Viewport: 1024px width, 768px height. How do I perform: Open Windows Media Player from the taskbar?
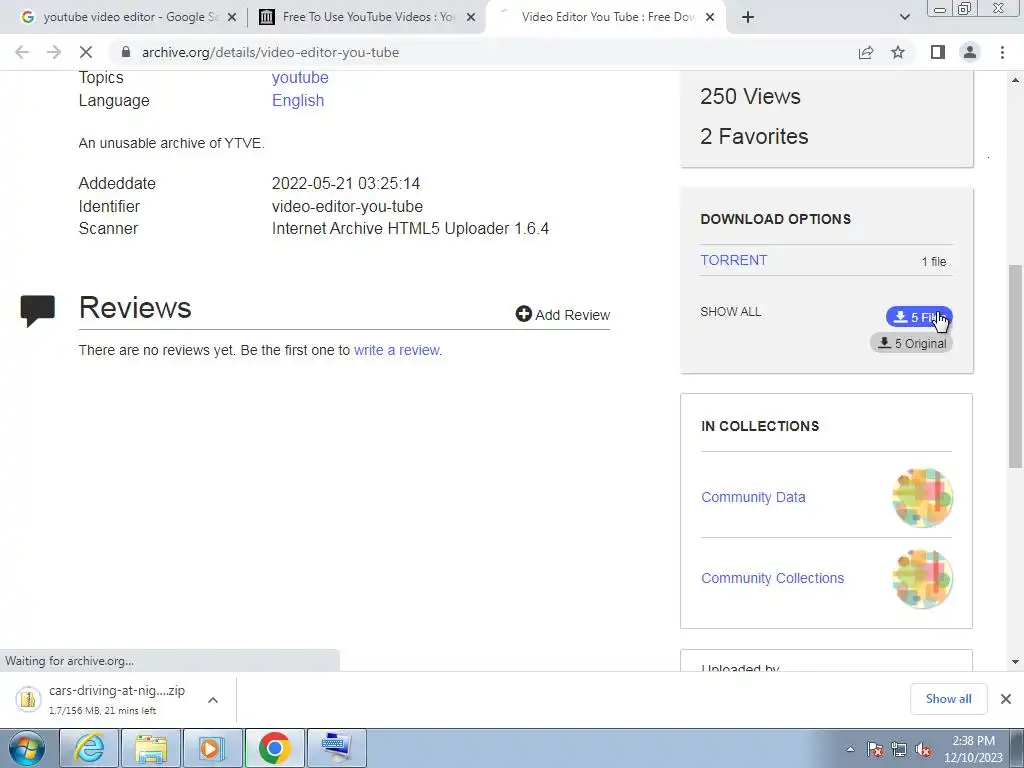pos(212,748)
